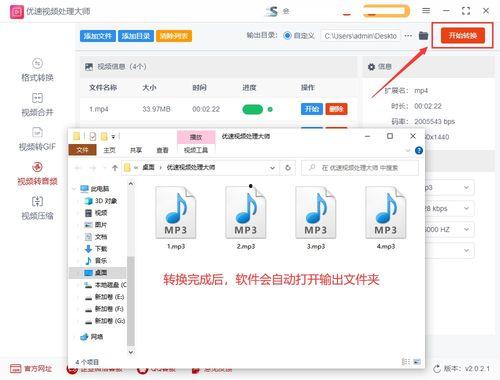Select 桌面 in Explorer tree
This screenshot has width=500, height=380.
pyautogui.click(x=96, y=273)
